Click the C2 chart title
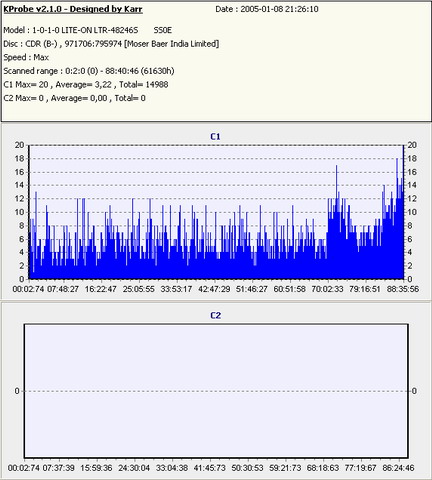Screen dimensions: 432x480 pos(215,315)
